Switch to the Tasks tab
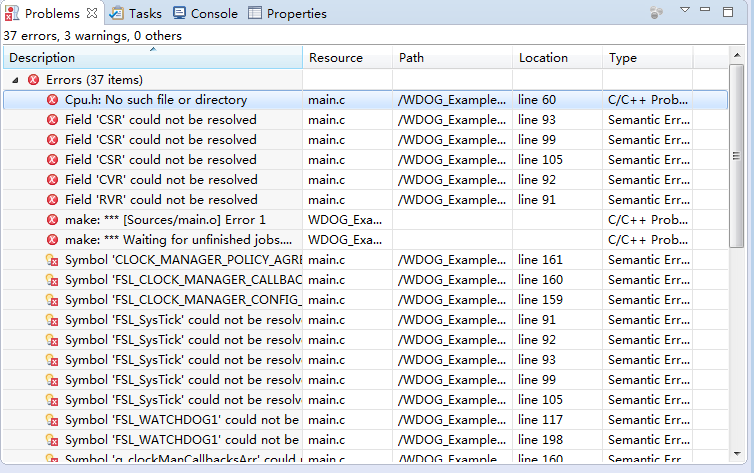754x473 pixels. click(135, 13)
